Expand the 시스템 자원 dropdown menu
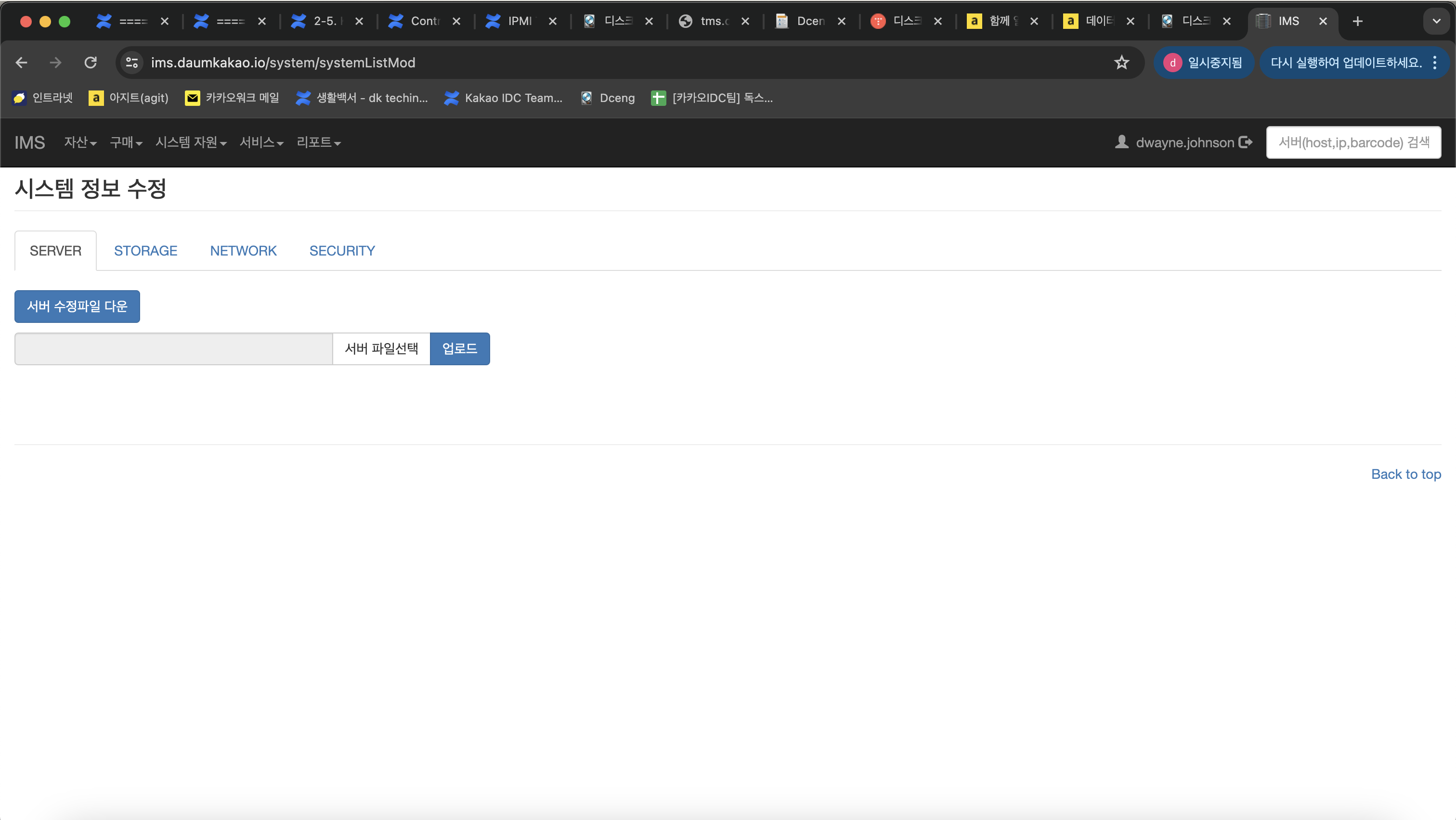Image resolution: width=1456 pixels, height=820 pixels. click(x=191, y=142)
